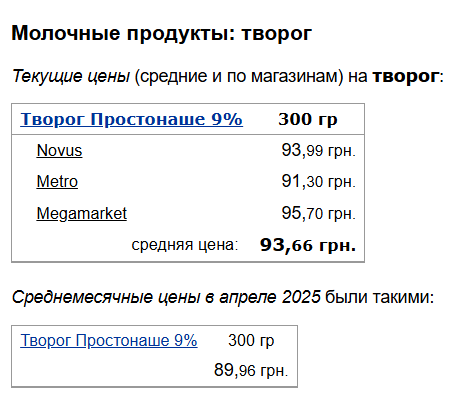462x393 pixels.
Task: Click the italic Текущие цены text
Action: tap(71, 76)
